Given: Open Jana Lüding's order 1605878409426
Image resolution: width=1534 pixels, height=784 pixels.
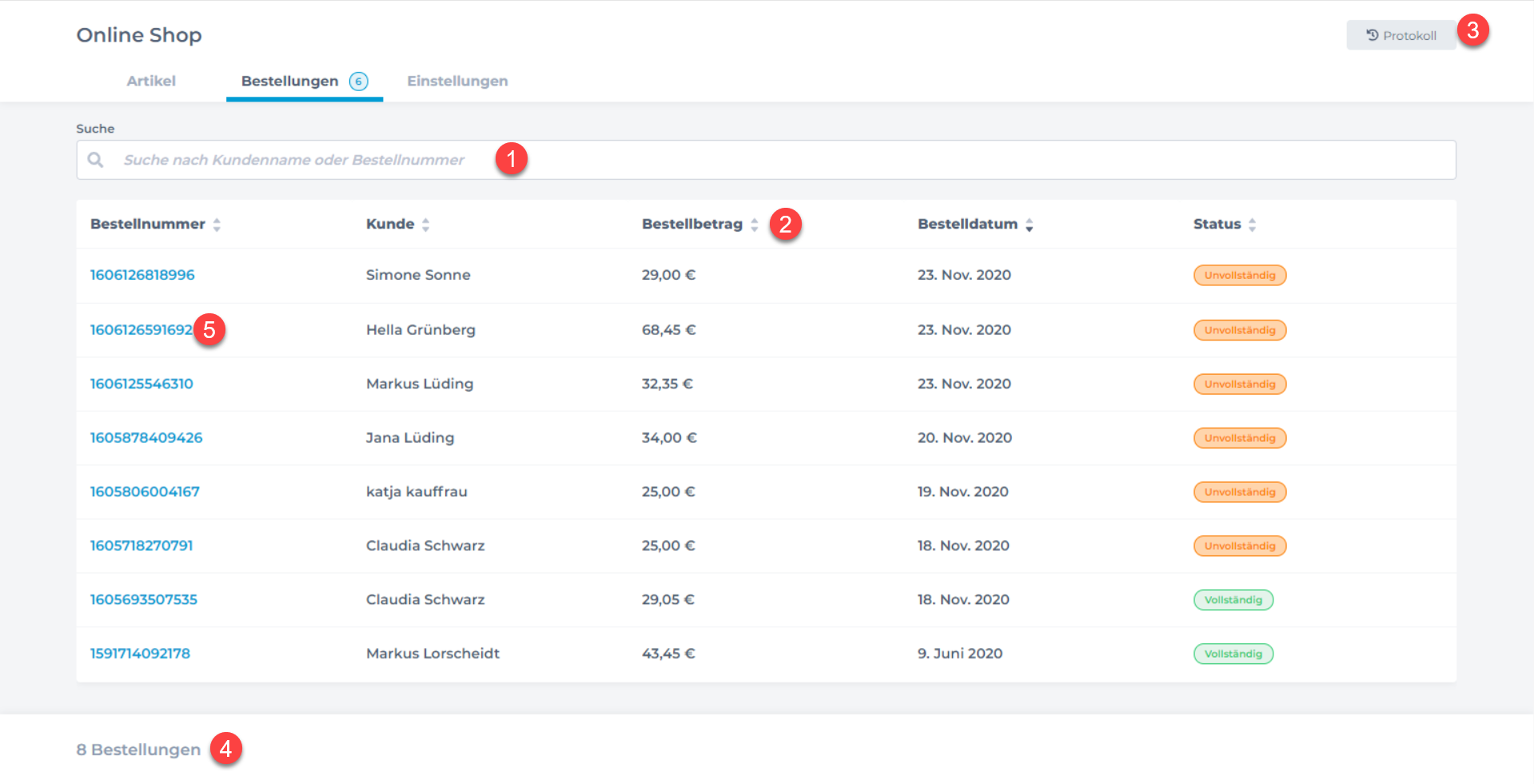Looking at the screenshot, I should click(146, 438).
